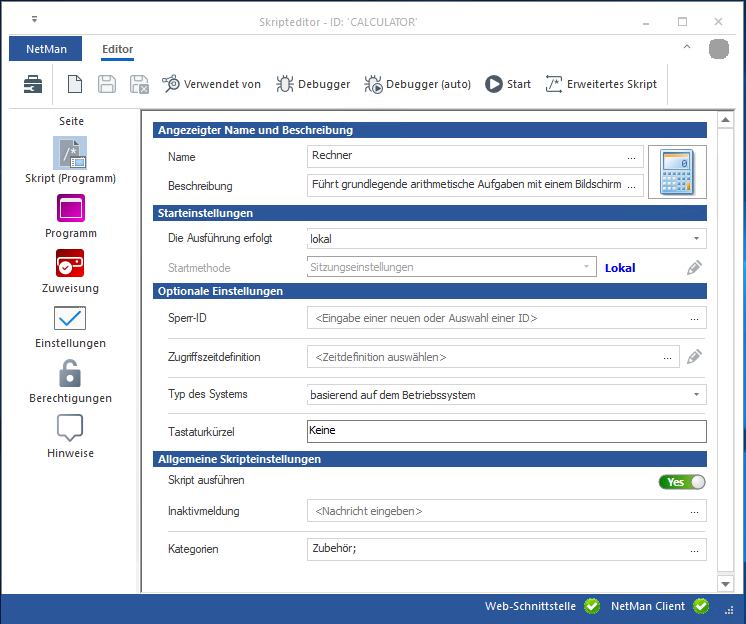746x624 pixels.
Task: Click the Tastaturkürzel input field
Action: pyautogui.click(x=506, y=431)
